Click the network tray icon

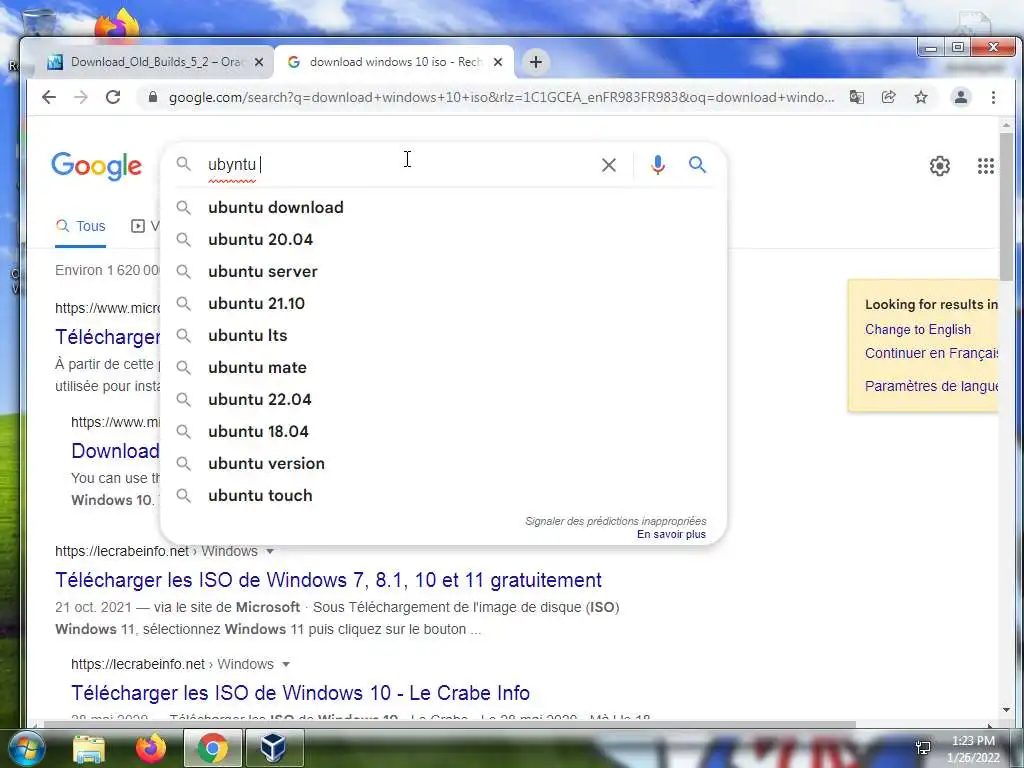[x=923, y=748]
